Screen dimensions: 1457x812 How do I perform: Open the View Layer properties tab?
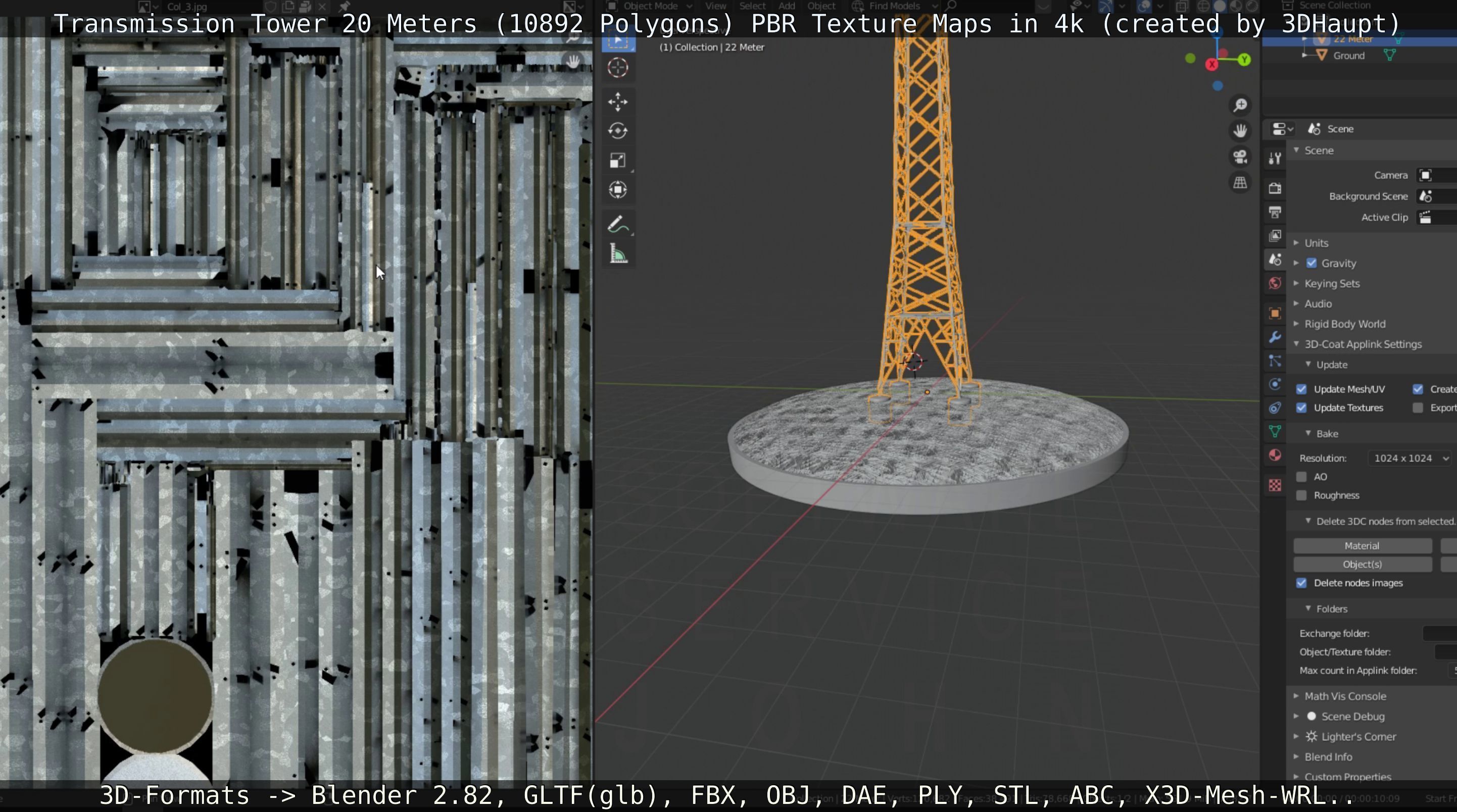[x=1275, y=236]
